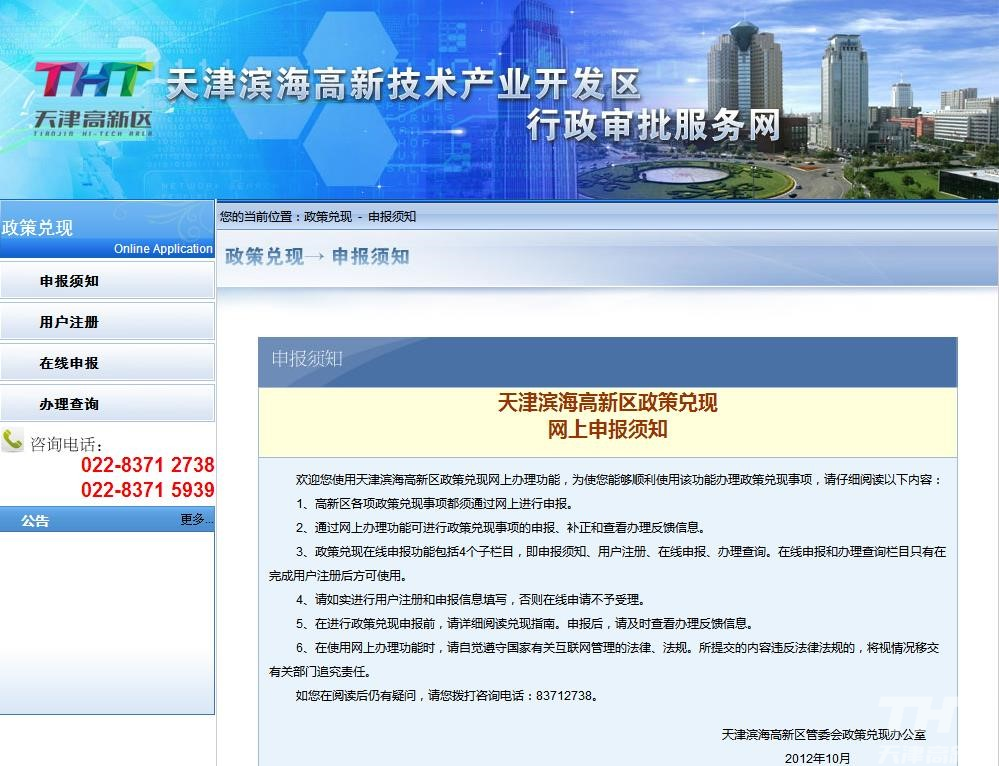The image size is (999, 766).
Task: Click the banner title 行政审批服务网
Action: pyautogui.click(x=654, y=125)
